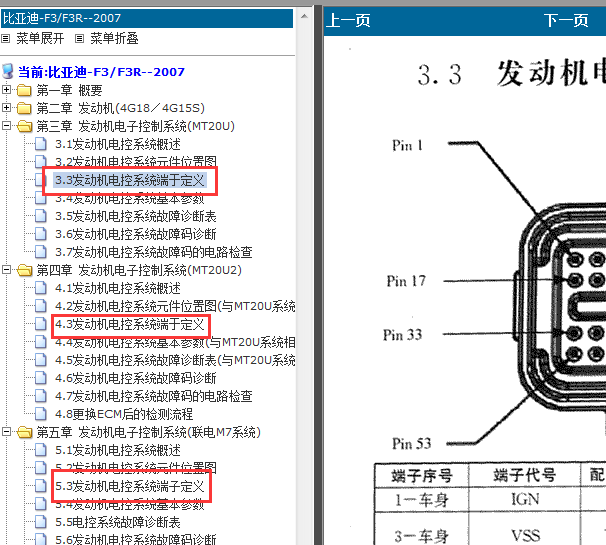Viewport: 606px width, 545px height.
Task: Open 3.1发动机电控系统概述 page
Action: click(x=118, y=144)
